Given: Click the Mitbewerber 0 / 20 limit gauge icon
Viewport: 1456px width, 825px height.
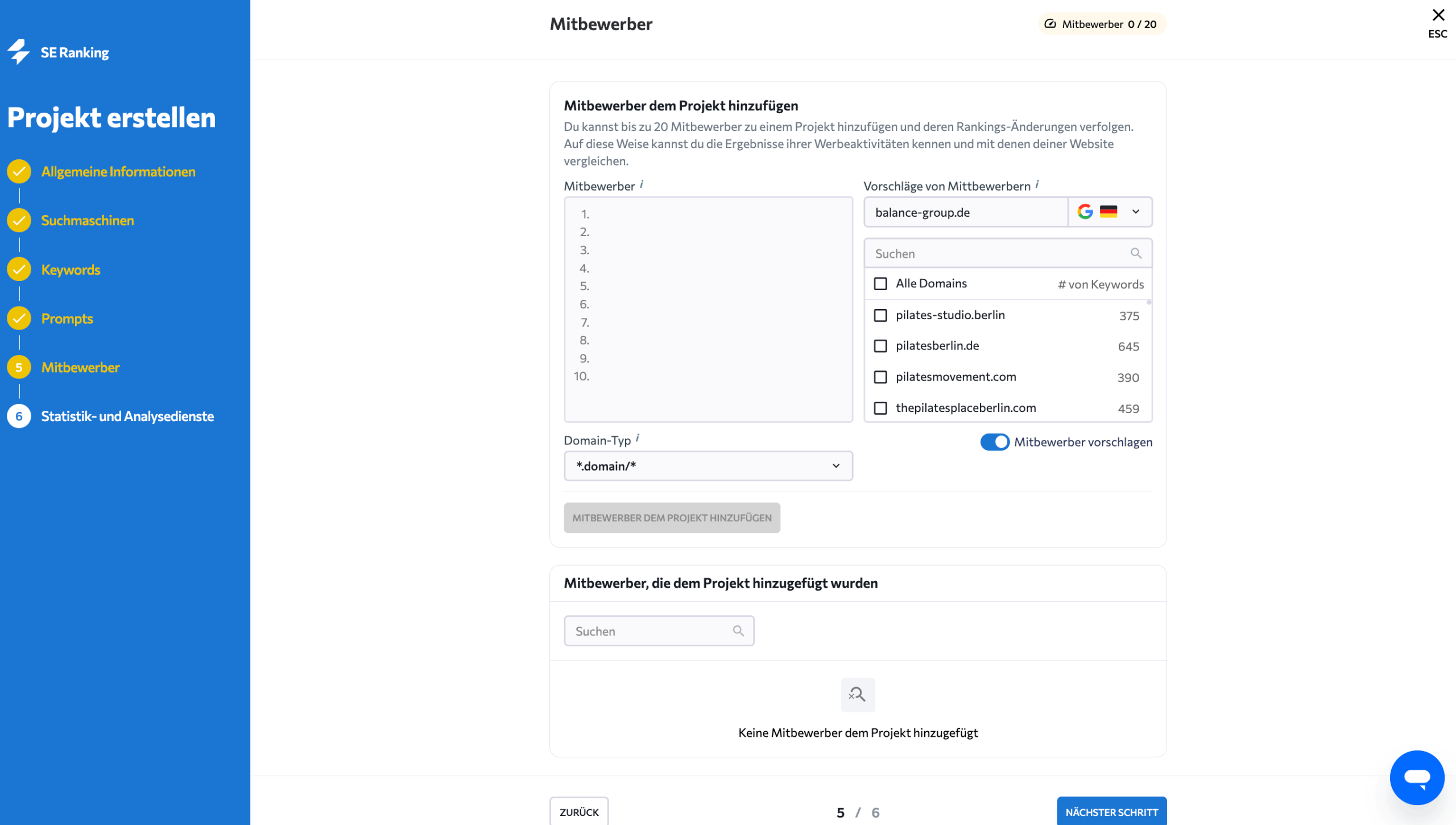Looking at the screenshot, I should click(x=1050, y=24).
